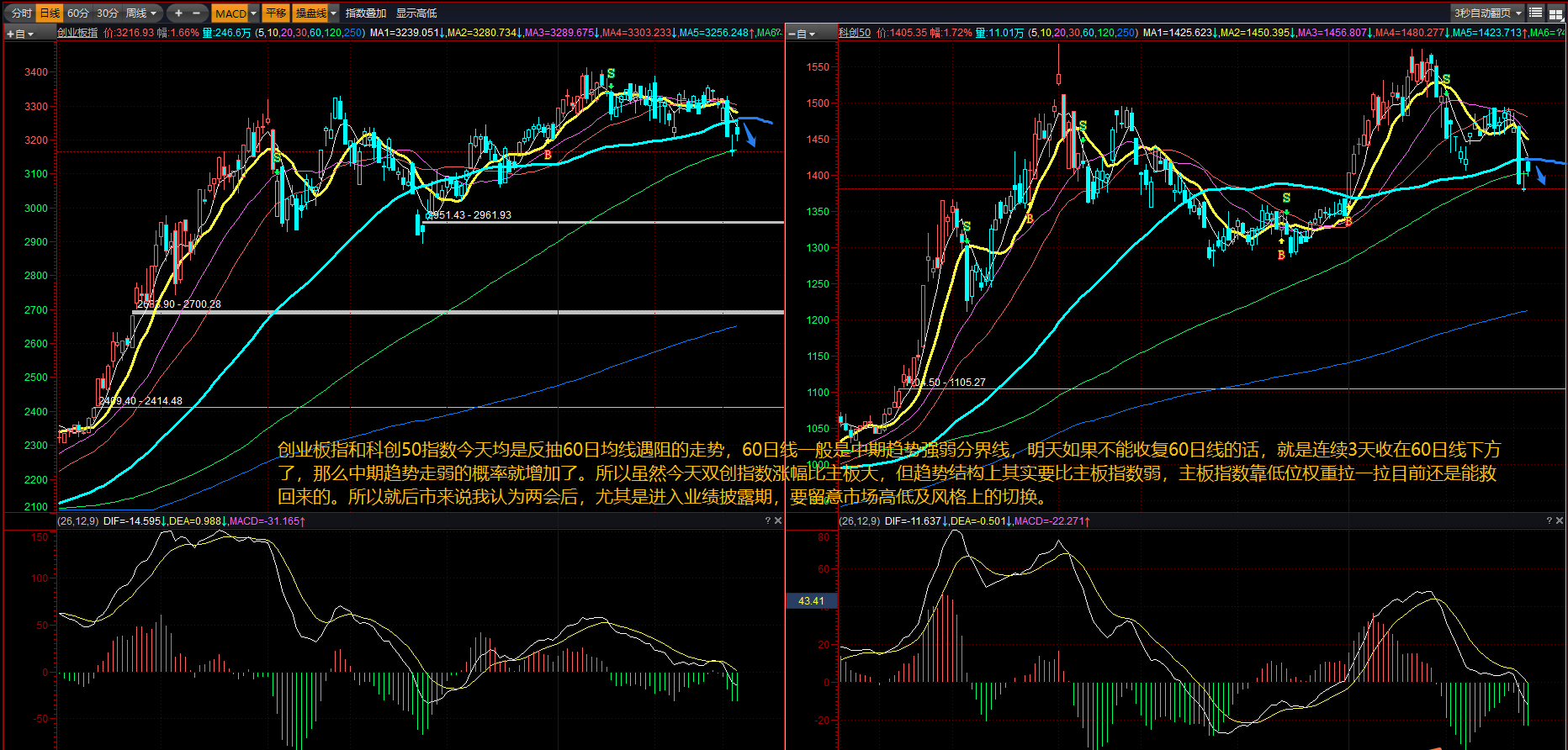Select the blue 250 moving average parameter
This screenshot has width=1568, height=750.
[352, 33]
